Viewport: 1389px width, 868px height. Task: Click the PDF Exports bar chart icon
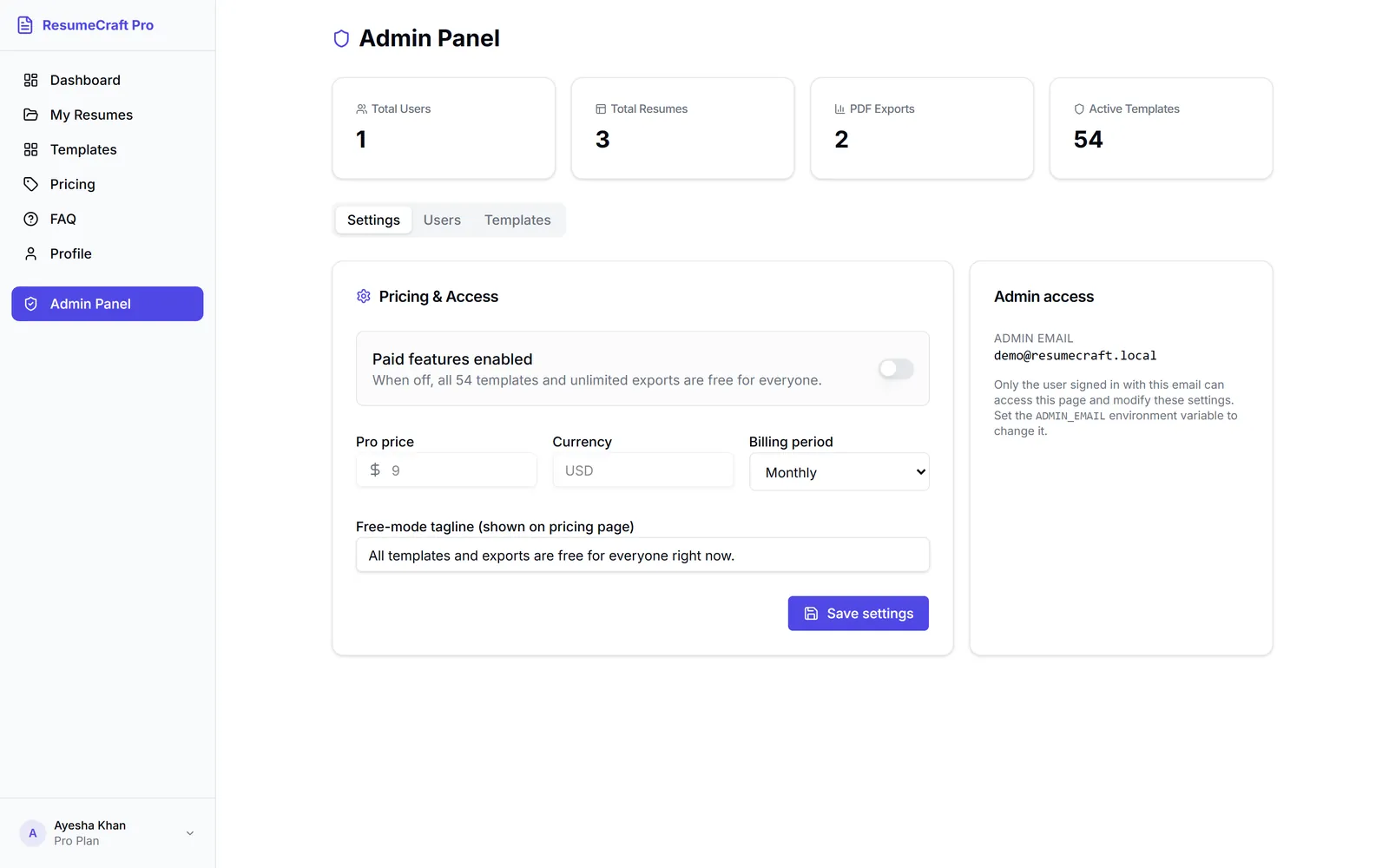pos(839,109)
